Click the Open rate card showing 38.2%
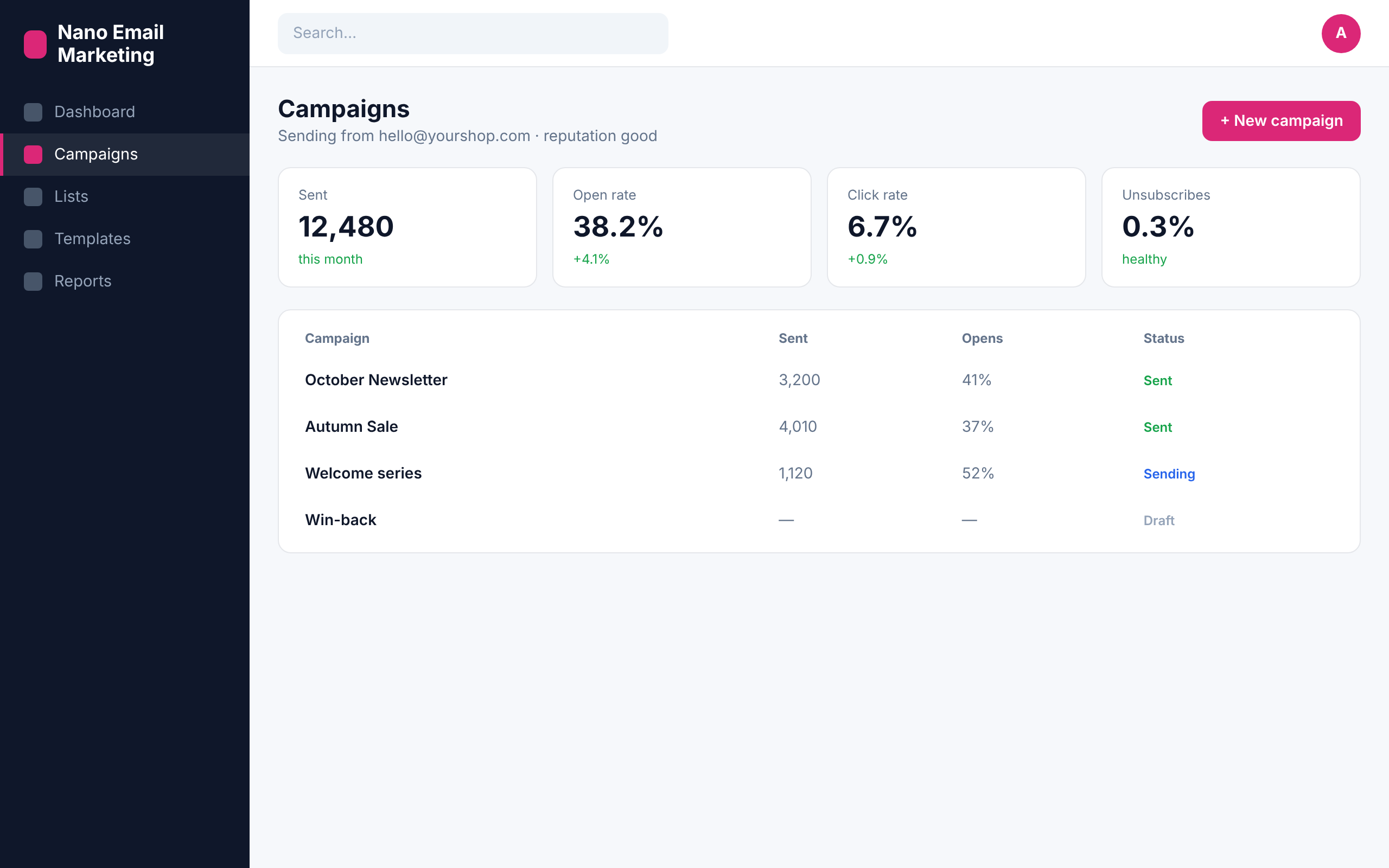 pos(682,227)
